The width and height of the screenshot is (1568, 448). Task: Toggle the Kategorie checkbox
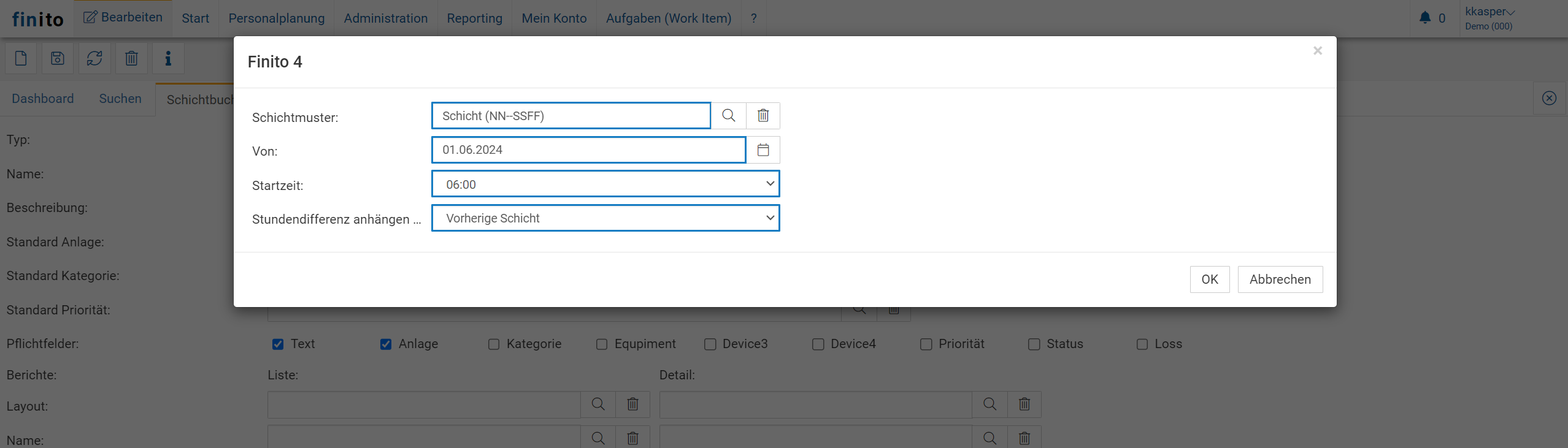(494, 344)
